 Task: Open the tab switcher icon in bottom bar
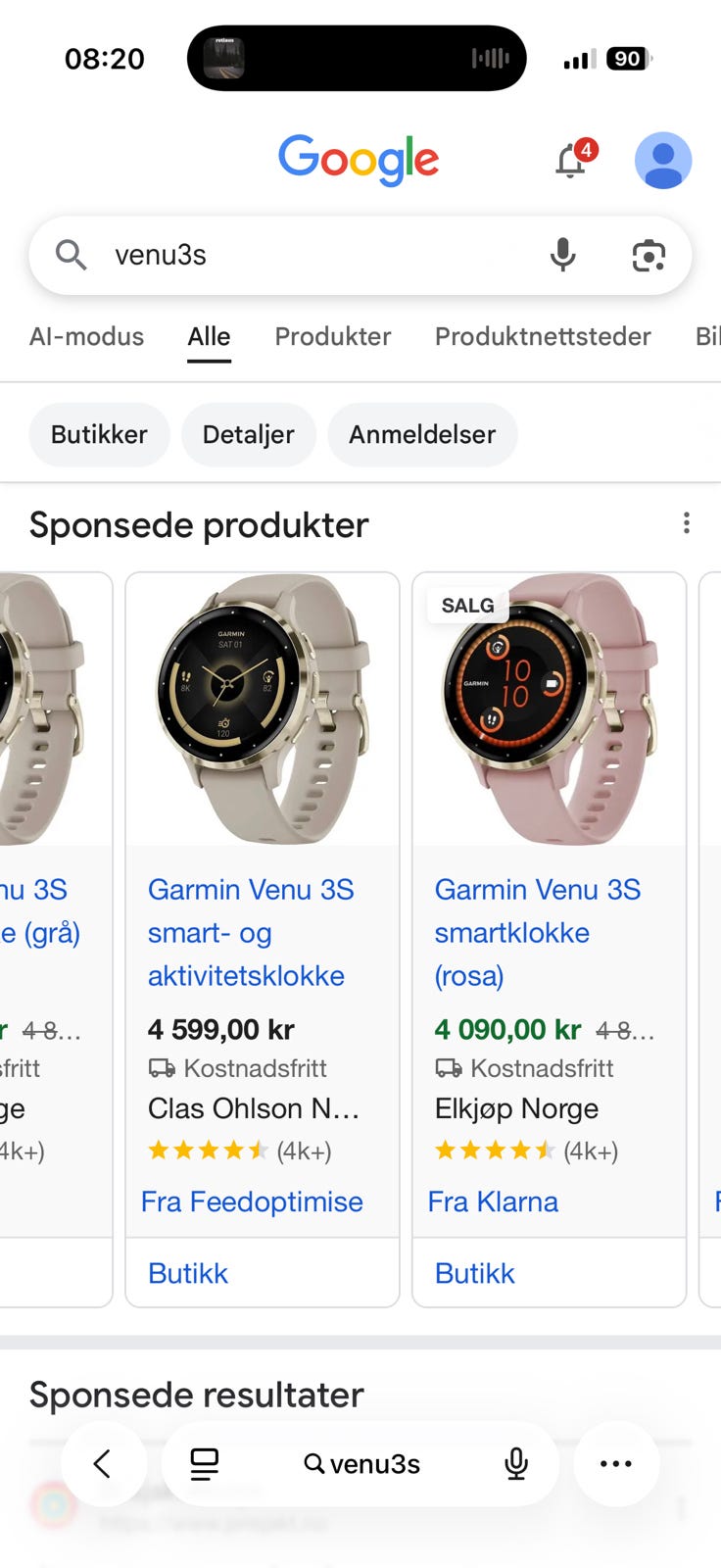pyautogui.click(x=204, y=1463)
